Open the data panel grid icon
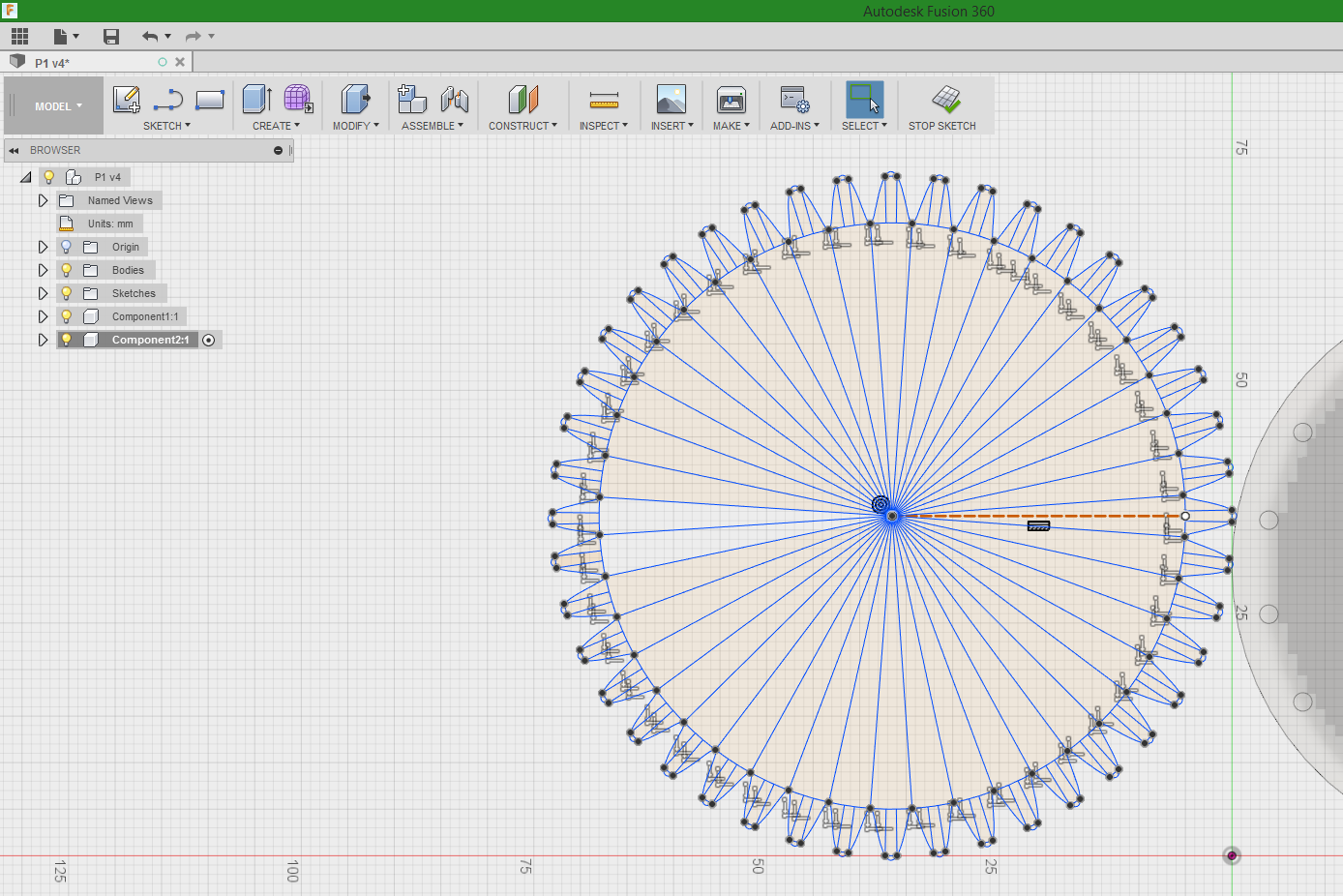 pos(19,36)
